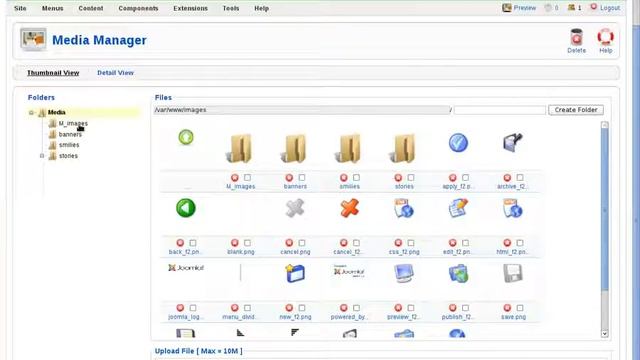Check the back_f2 checkbox
Viewport: 640px width, 360px height.
(x=193, y=243)
